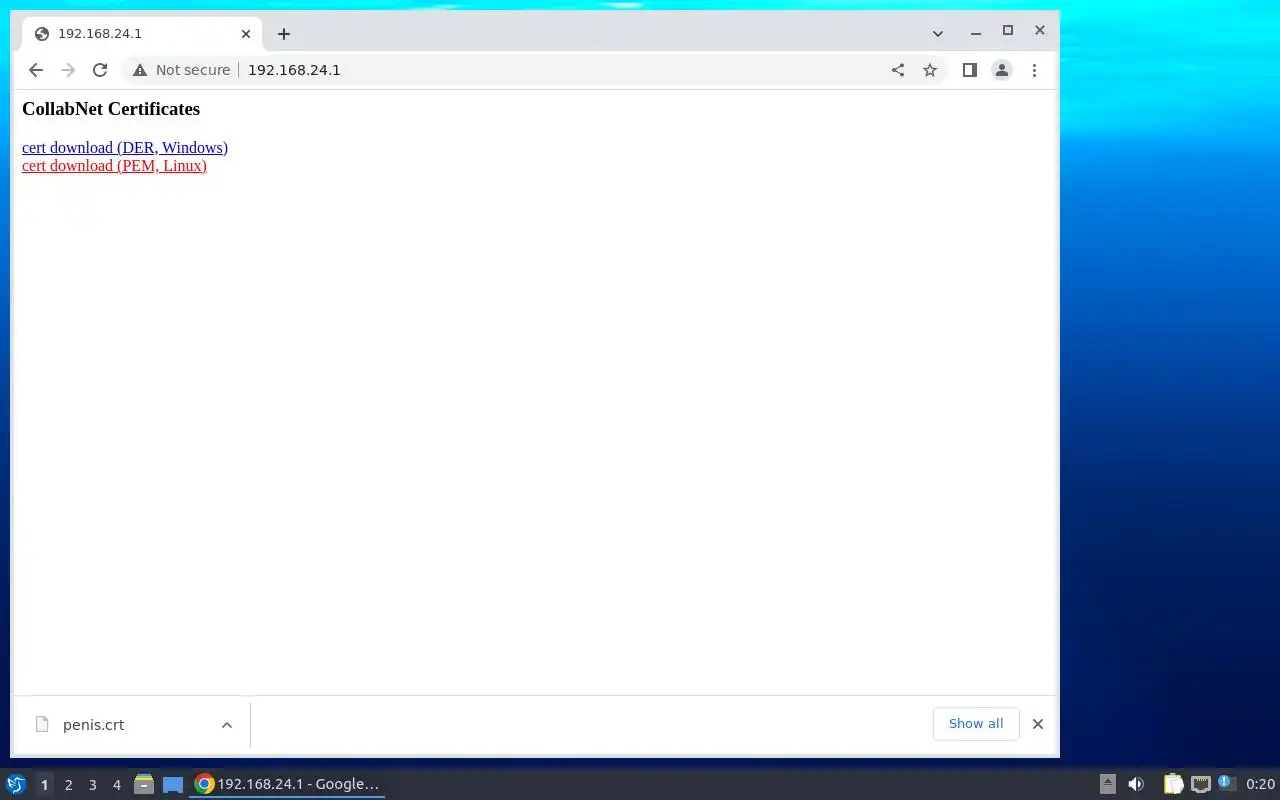Bookmark this page with the star icon

pyautogui.click(x=930, y=70)
